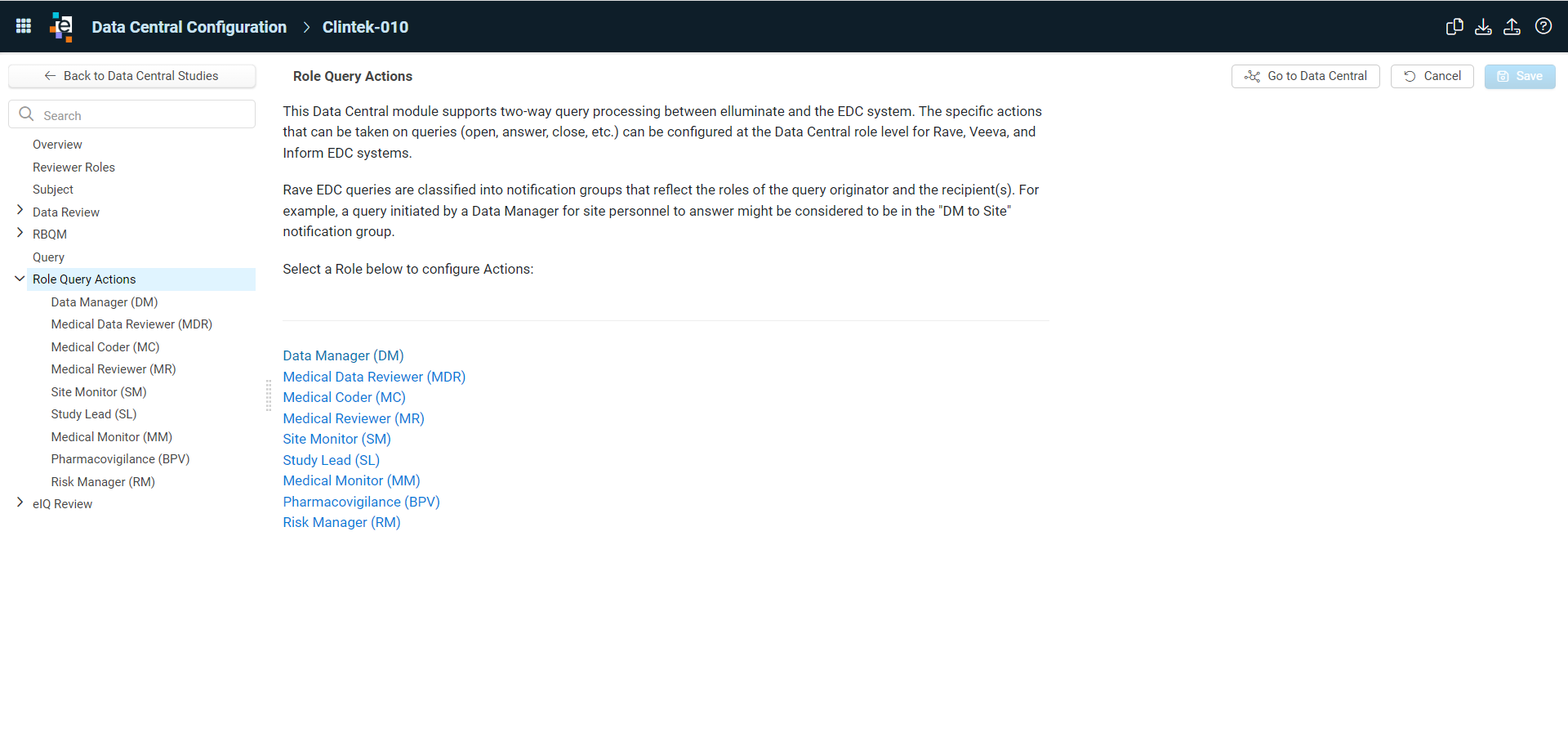Select RBQM in sidebar
The height and width of the screenshot is (737, 1568).
point(50,234)
